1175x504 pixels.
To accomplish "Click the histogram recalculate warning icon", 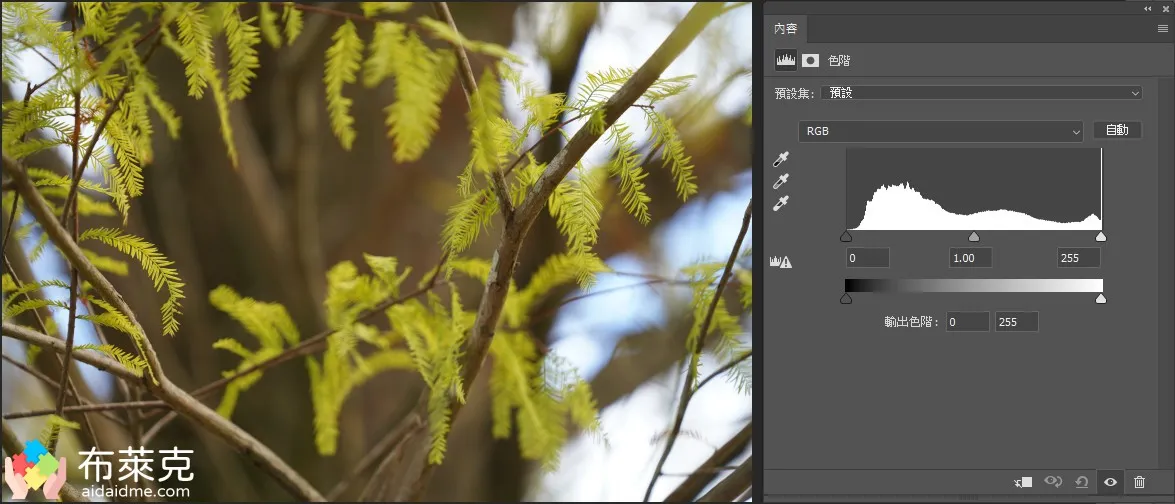I will click(780, 262).
